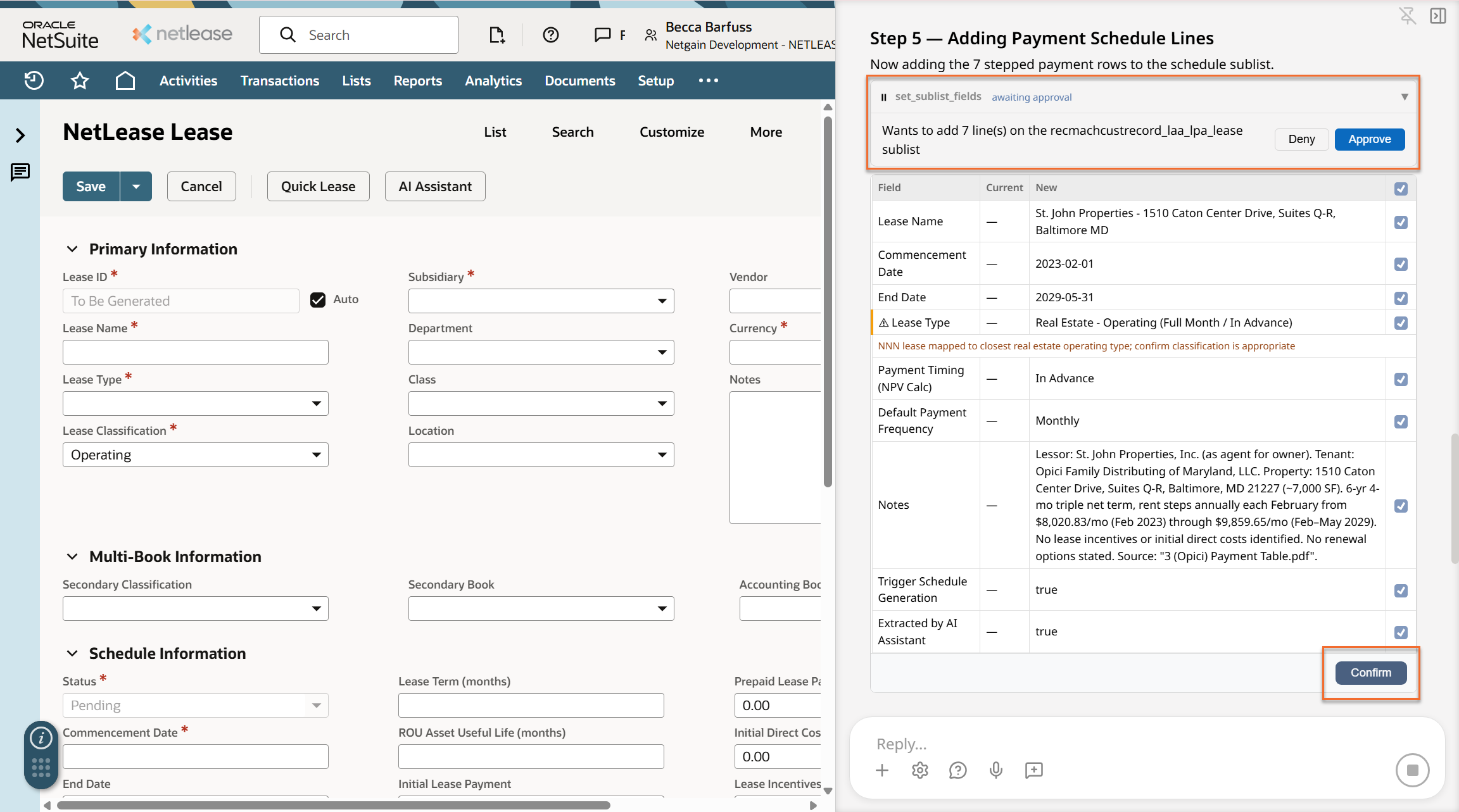The width and height of the screenshot is (1459, 812).
Task: Approve the set_sublist_fields request
Action: (1370, 139)
